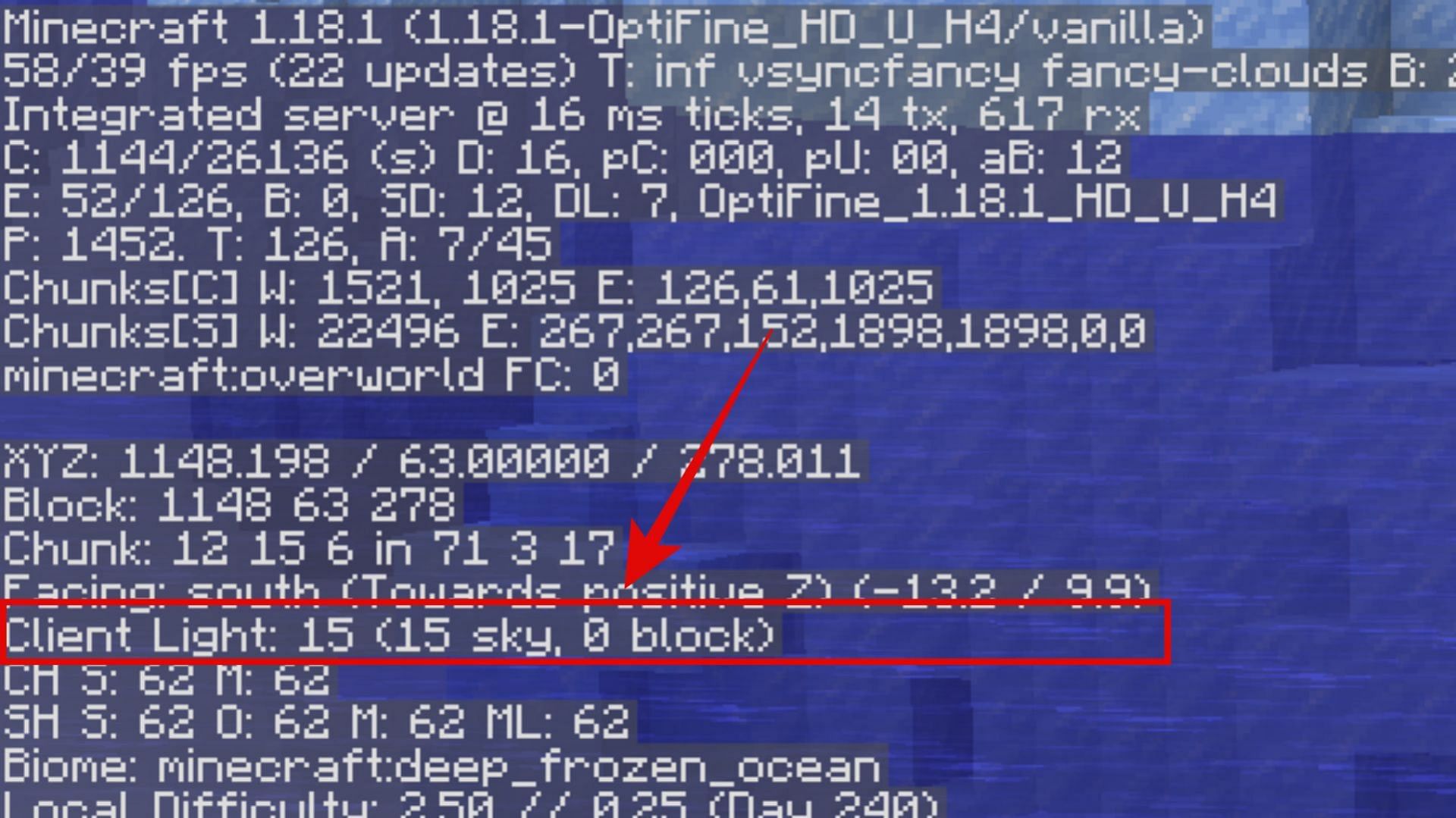Click the Facing: south direction line
Image resolution: width=1456 pixels, height=818 pixels.
click(577, 588)
